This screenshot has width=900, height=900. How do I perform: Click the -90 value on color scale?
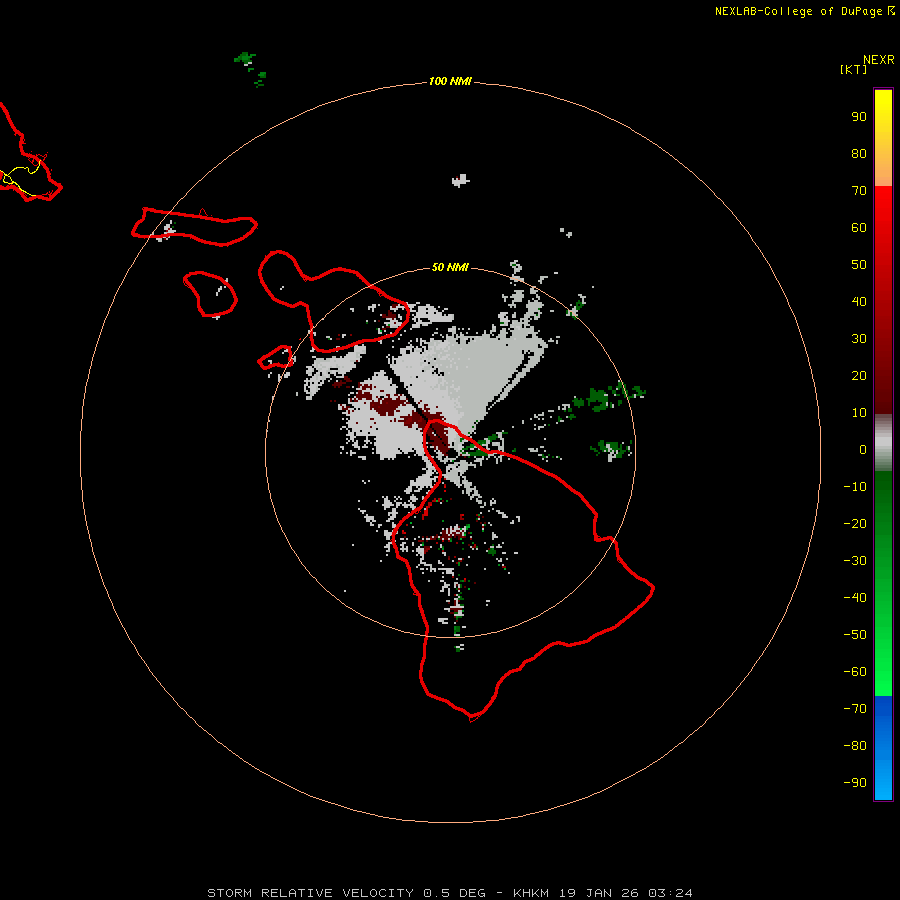(x=855, y=783)
